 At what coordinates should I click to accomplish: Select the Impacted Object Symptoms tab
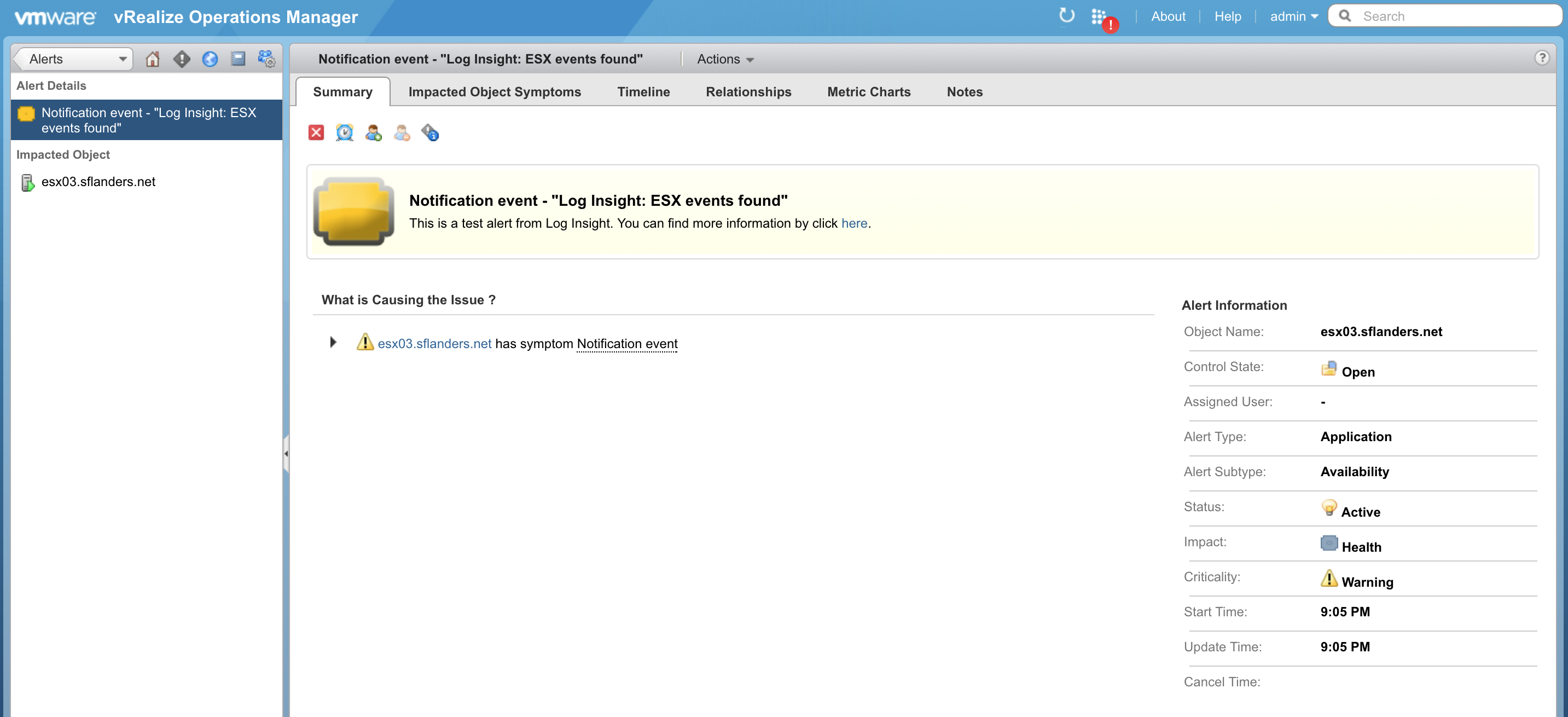pos(495,92)
